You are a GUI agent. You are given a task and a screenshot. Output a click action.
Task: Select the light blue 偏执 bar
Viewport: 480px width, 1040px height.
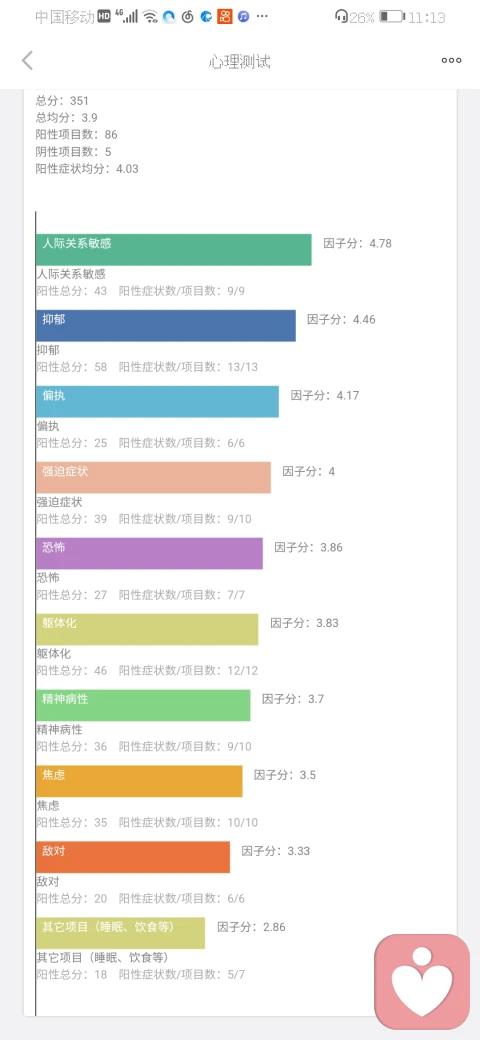coord(157,401)
